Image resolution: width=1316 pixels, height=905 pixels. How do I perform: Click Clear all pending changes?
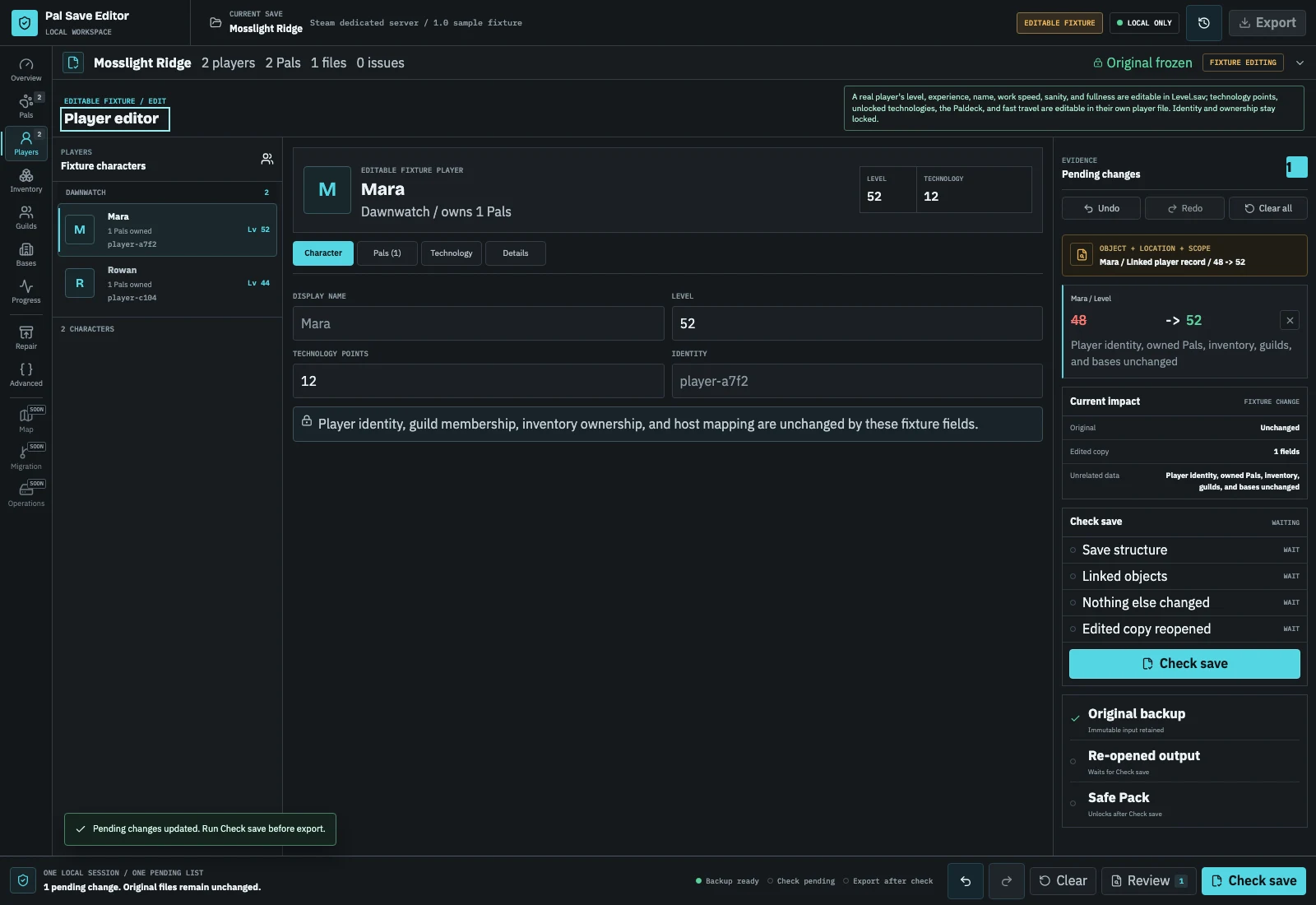(1267, 208)
